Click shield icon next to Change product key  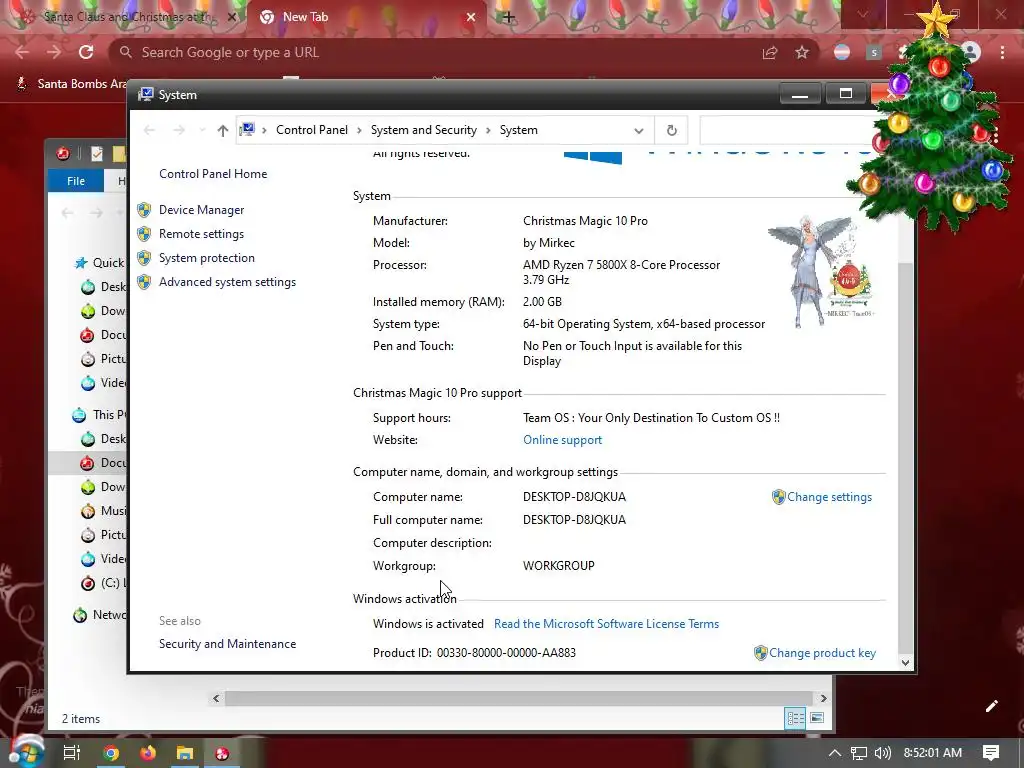[x=761, y=653]
